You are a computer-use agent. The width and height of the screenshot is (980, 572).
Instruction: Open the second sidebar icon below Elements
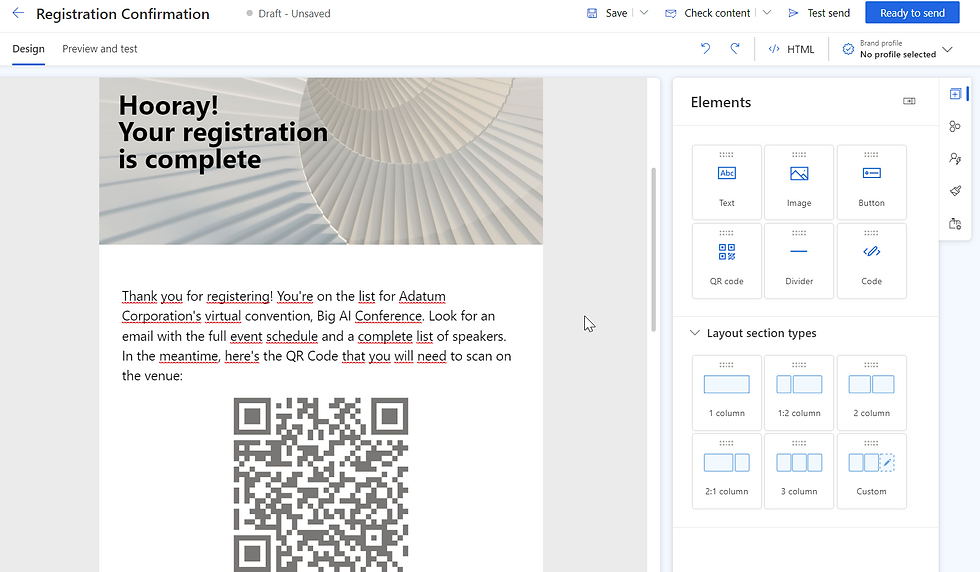pyautogui.click(x=955, y=126)
